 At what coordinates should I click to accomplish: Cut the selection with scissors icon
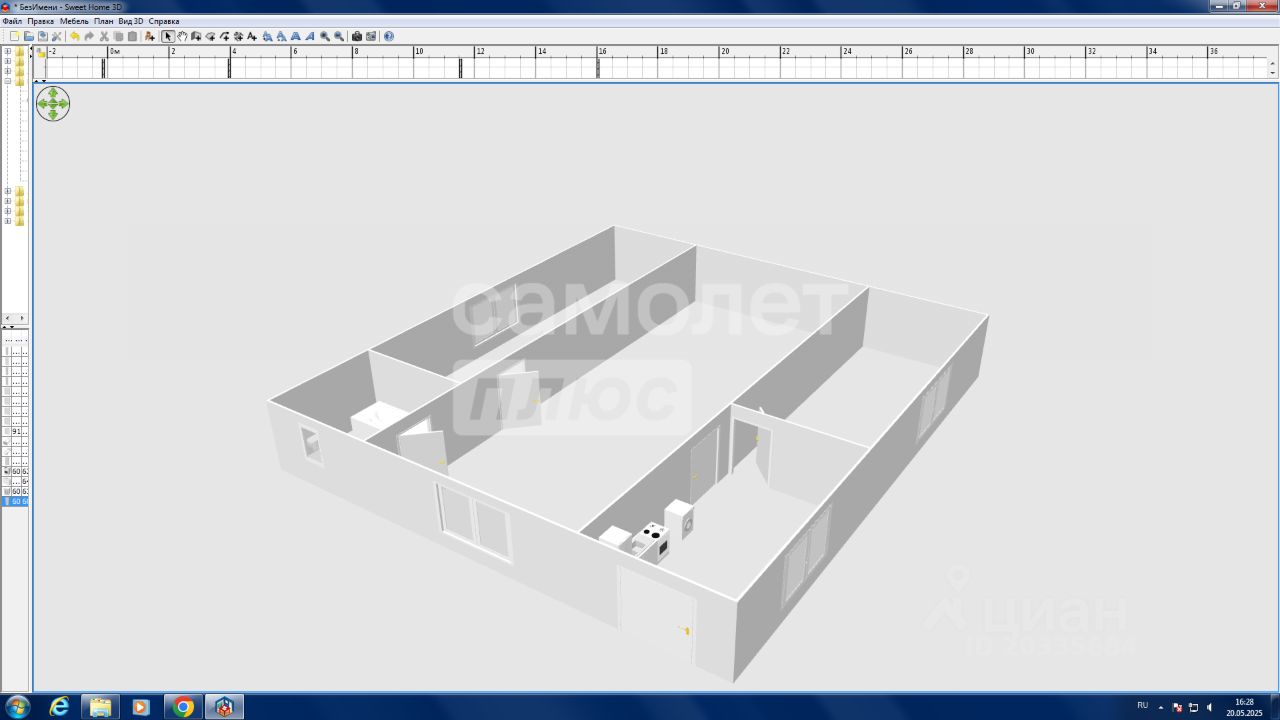pyautogui.click(x=104, y=36)
